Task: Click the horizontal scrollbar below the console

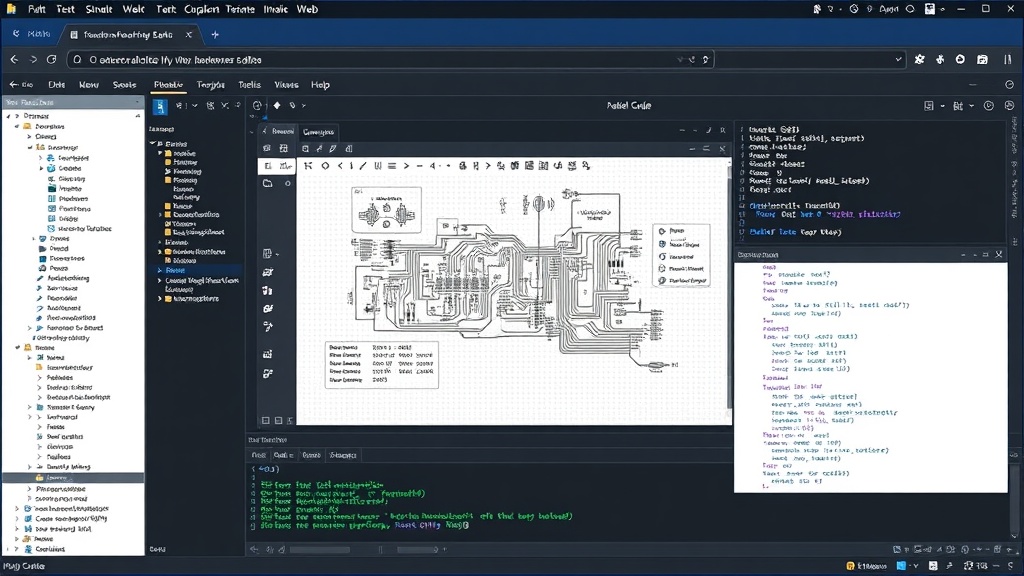Action: [320, 550]
